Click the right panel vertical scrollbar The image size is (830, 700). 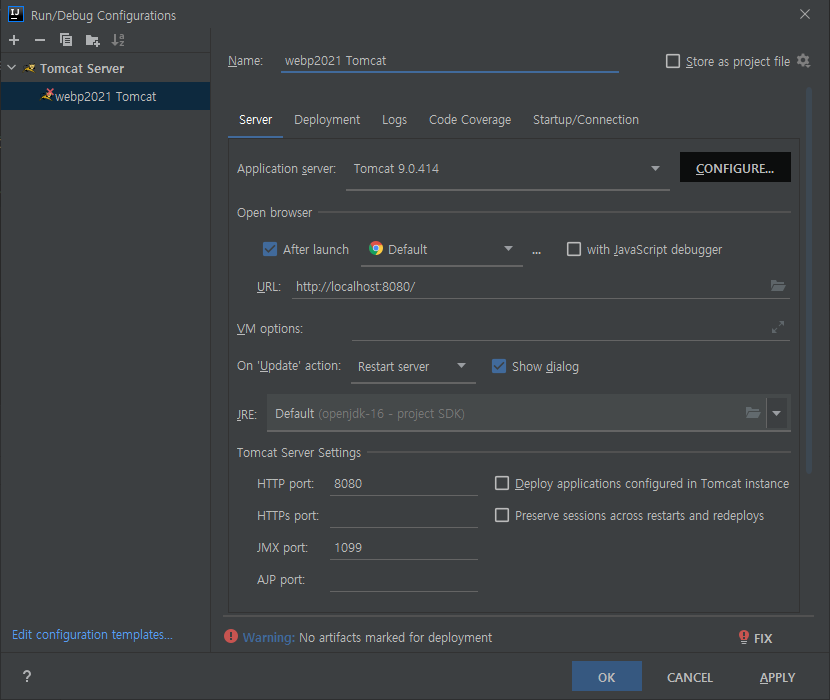pos(809,281)
